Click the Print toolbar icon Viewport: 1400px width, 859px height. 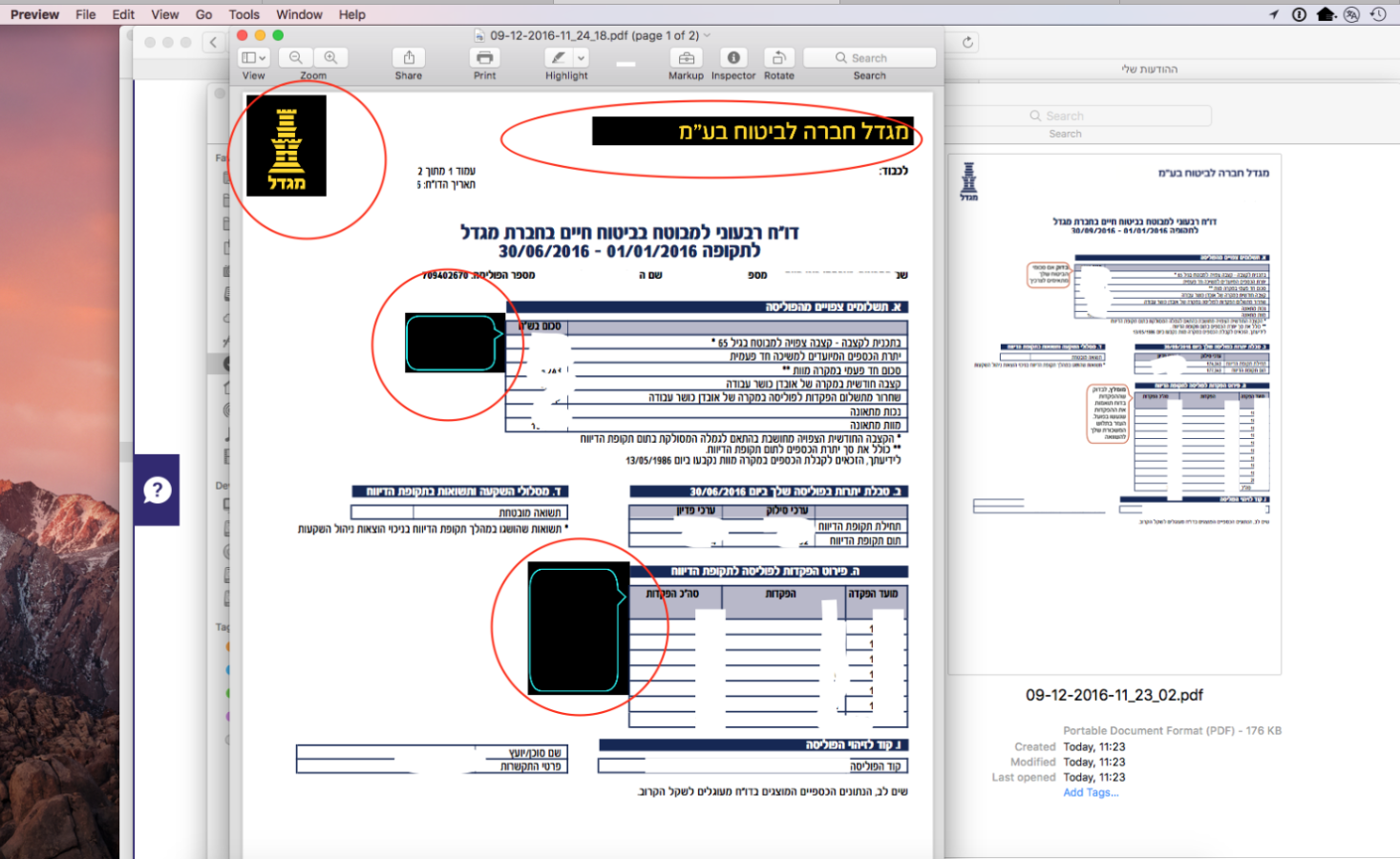pos(485,58)
